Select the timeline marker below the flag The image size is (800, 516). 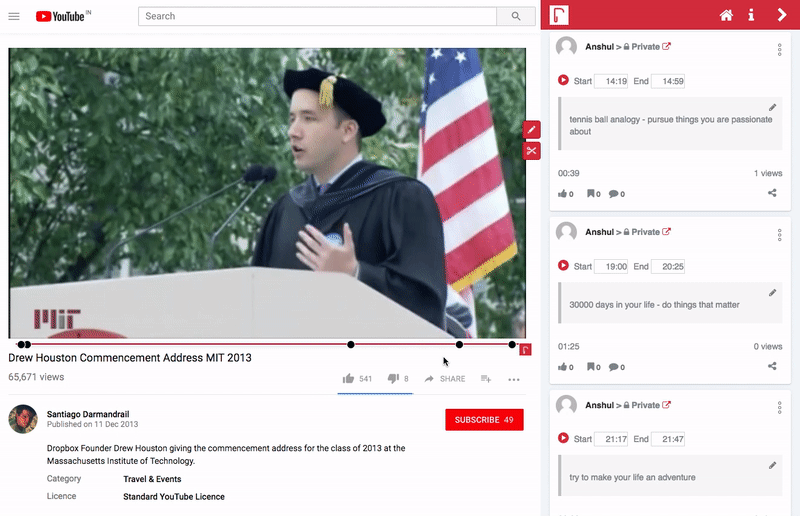459,345
